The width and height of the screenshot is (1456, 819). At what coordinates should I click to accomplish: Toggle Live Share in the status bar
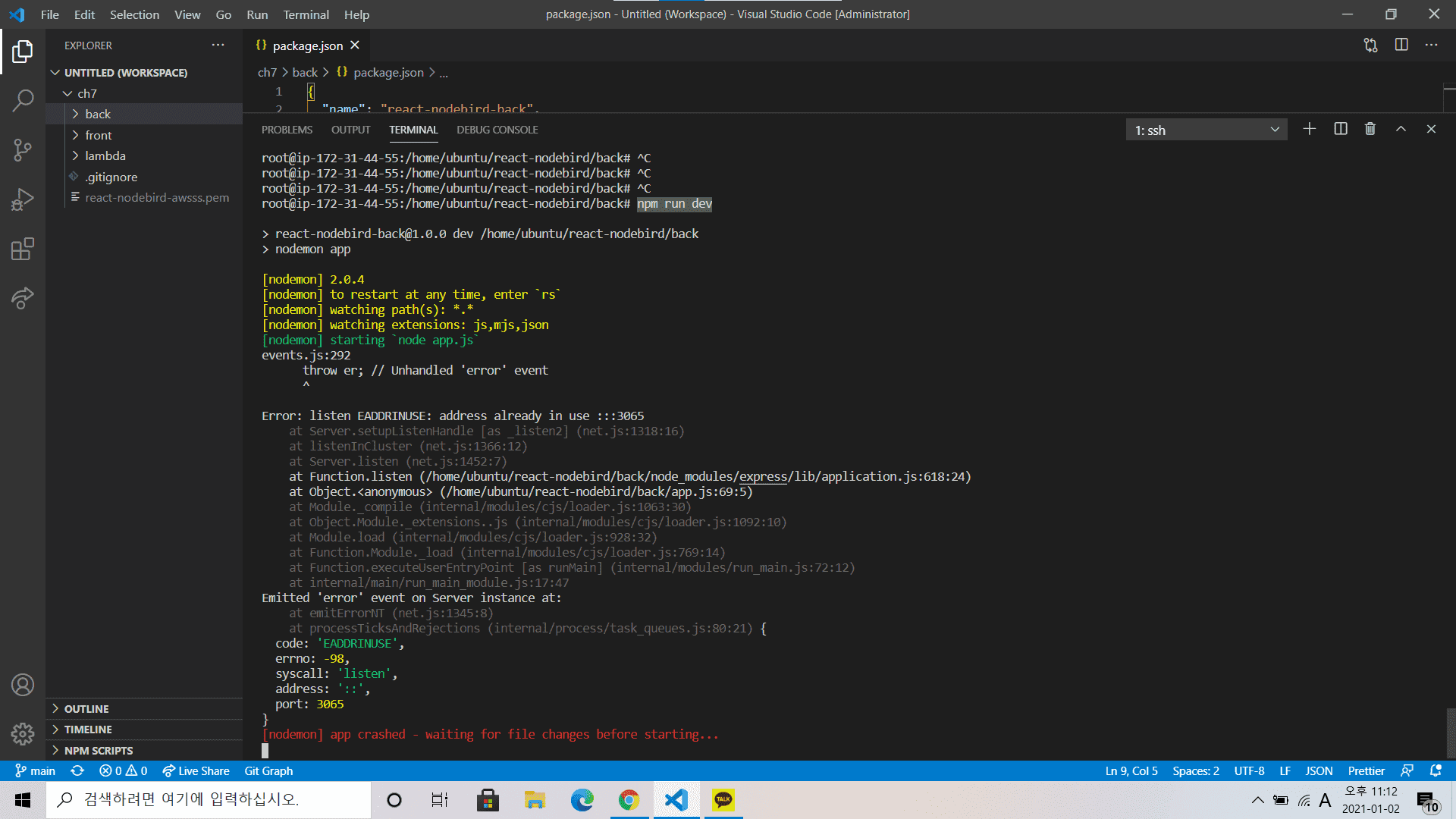click(196, 770)
